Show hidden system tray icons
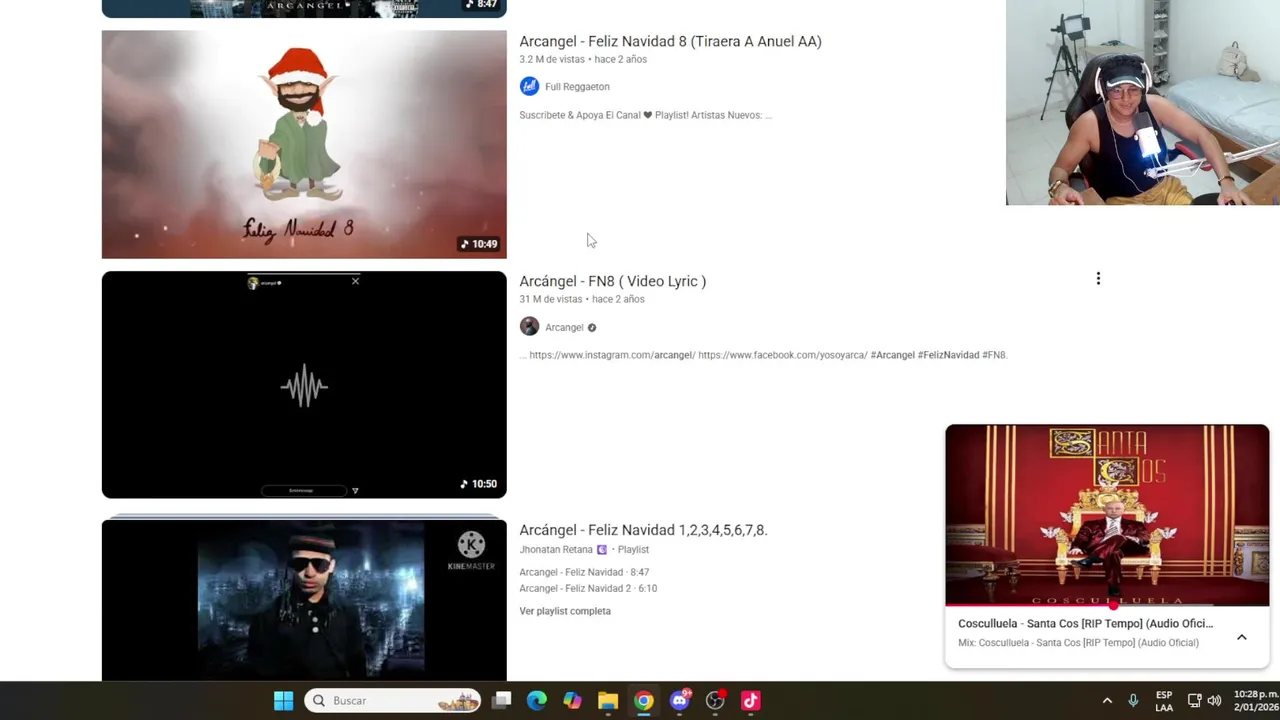The height and width of the screenshot is (720, 1280). 1107,701
